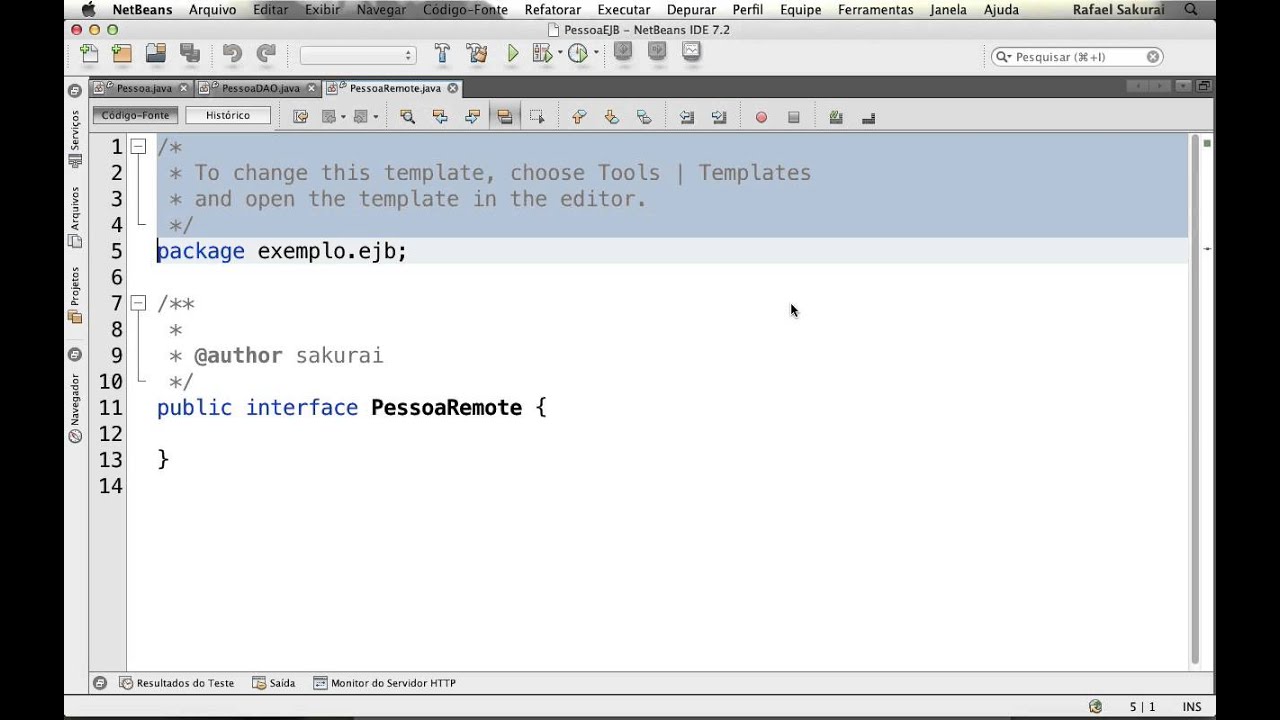1280x720 pixels.
Task: Click the New Project toolbar icon
Action: pyautogui.click(x=122, y=54)
